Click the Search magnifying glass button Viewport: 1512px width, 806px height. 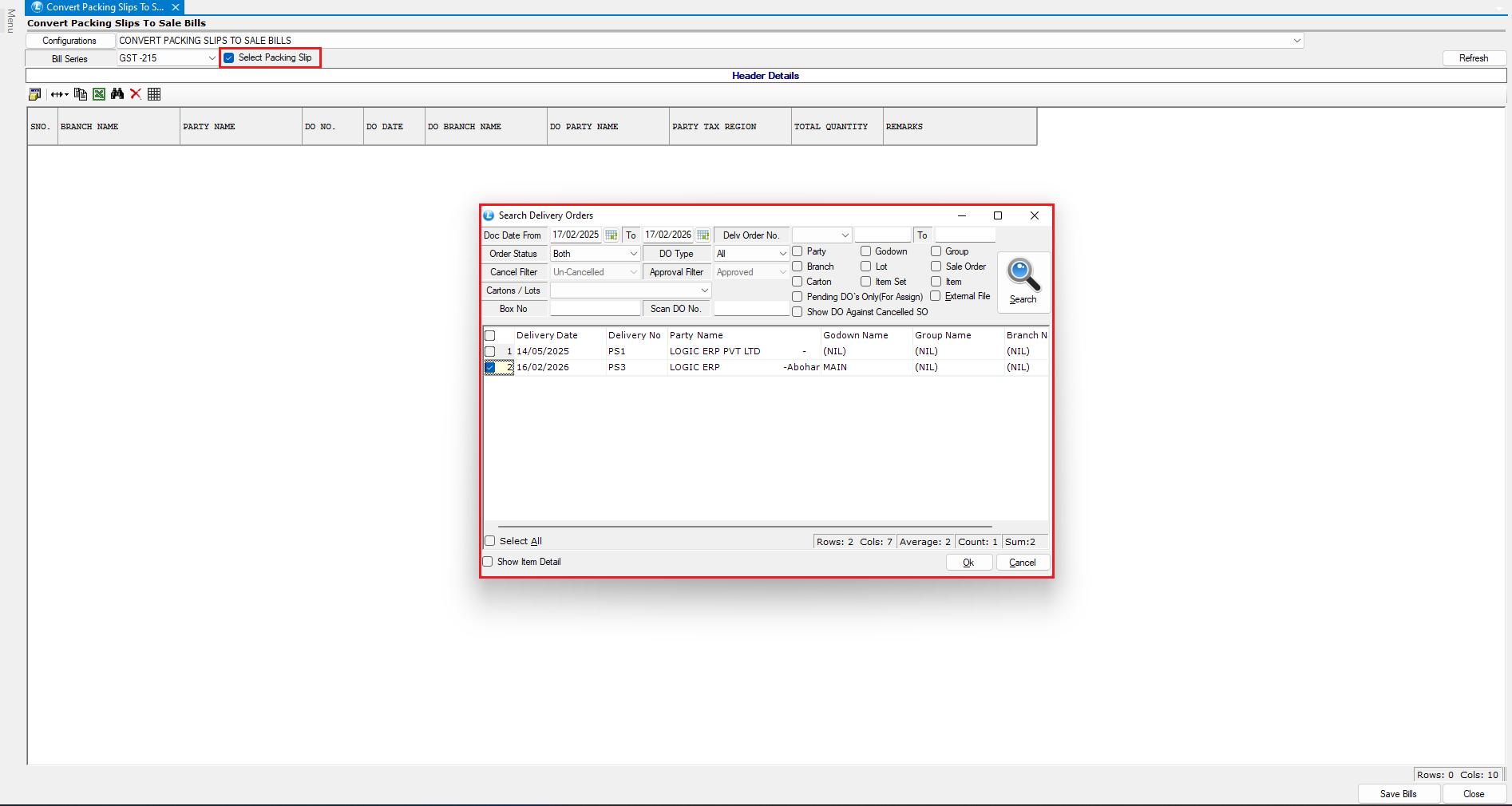pos(1023,281)
